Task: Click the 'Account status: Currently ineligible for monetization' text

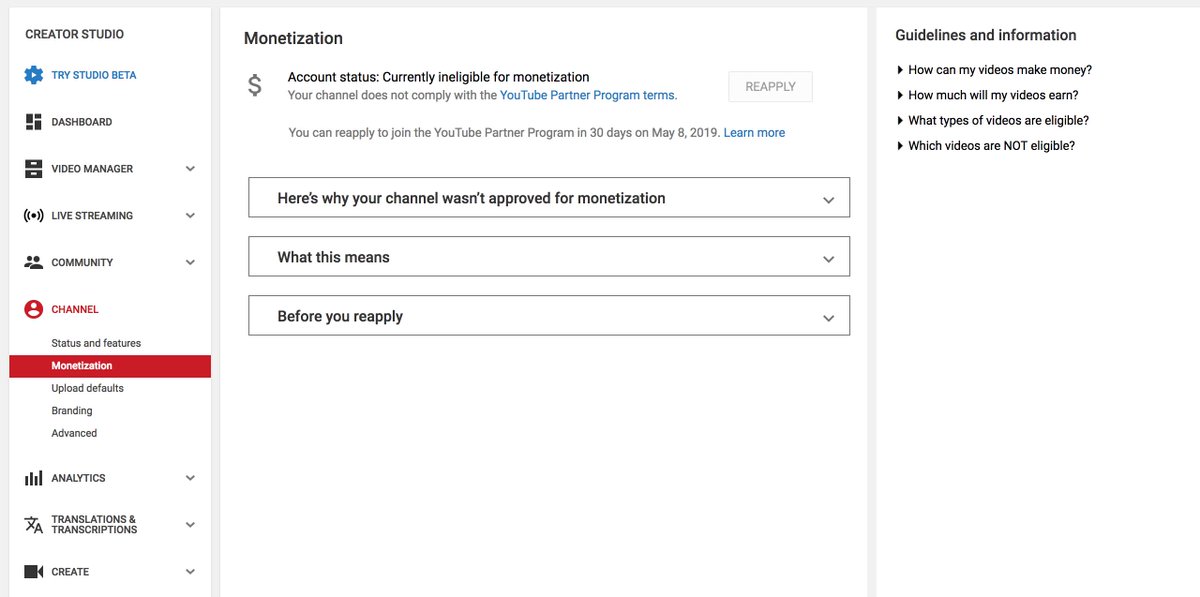Action: [438, 77]
